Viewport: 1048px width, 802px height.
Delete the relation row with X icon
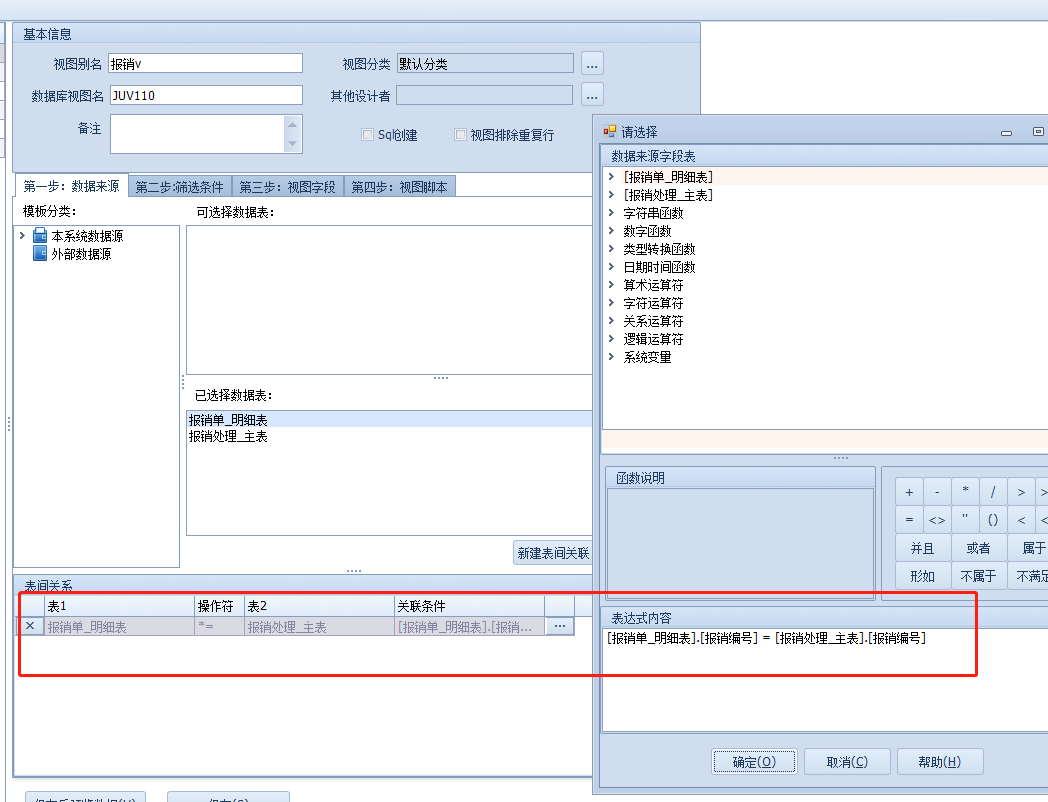tap(30, 627)
